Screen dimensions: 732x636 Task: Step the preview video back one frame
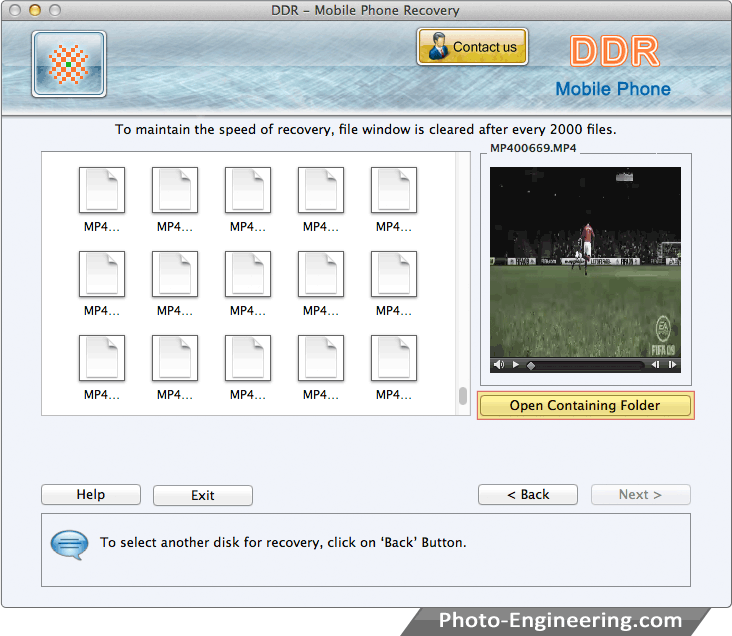click(655, 365)
